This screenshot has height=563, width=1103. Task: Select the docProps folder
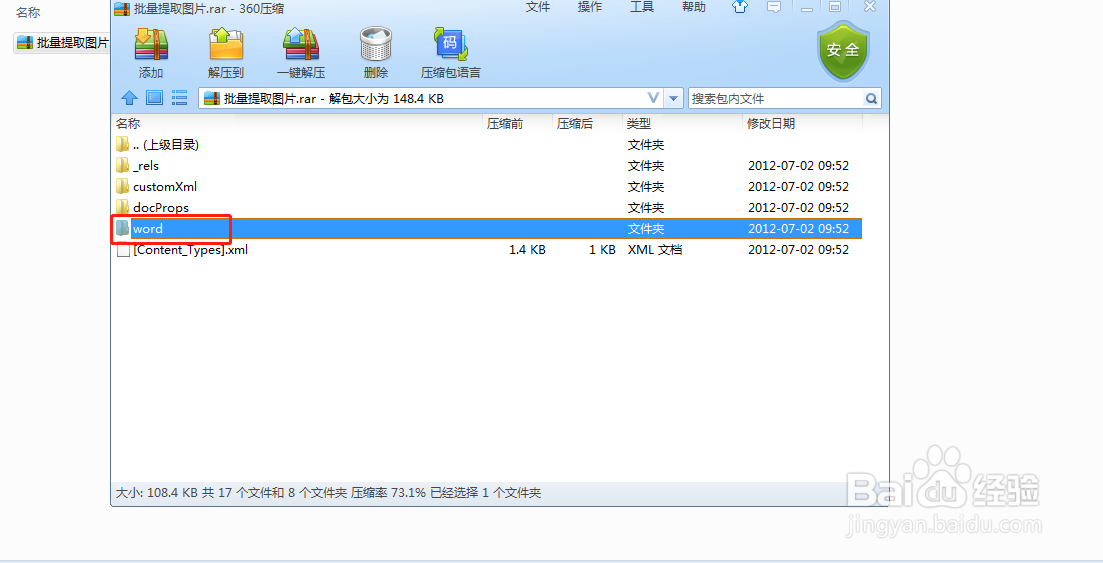pos(487,208)
